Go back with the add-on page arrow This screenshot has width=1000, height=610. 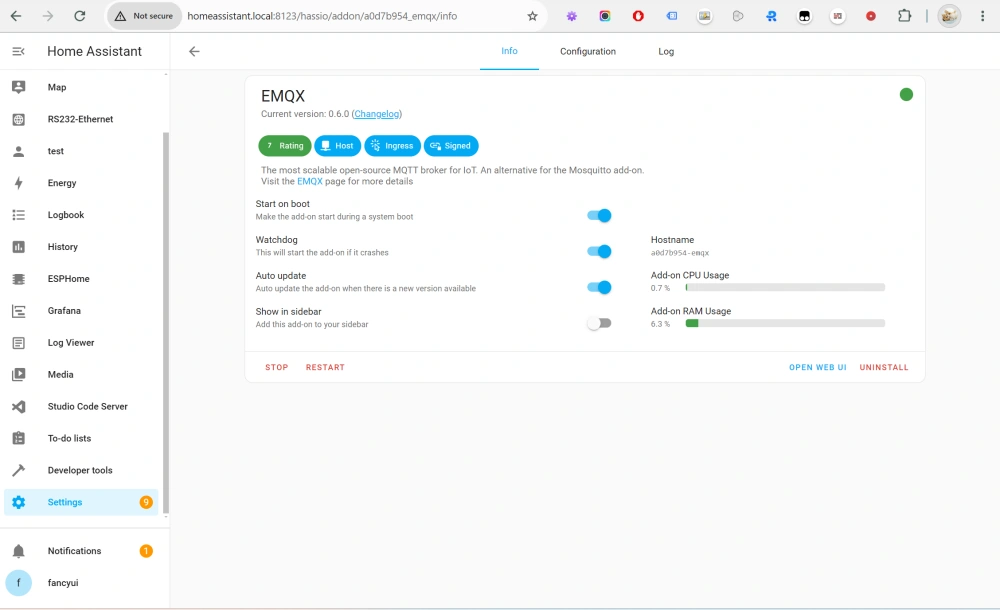coord(194,51)
